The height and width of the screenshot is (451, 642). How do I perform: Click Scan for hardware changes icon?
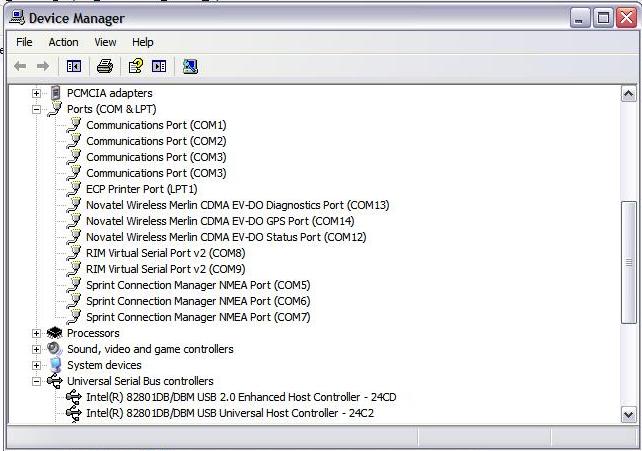(190, 66)
